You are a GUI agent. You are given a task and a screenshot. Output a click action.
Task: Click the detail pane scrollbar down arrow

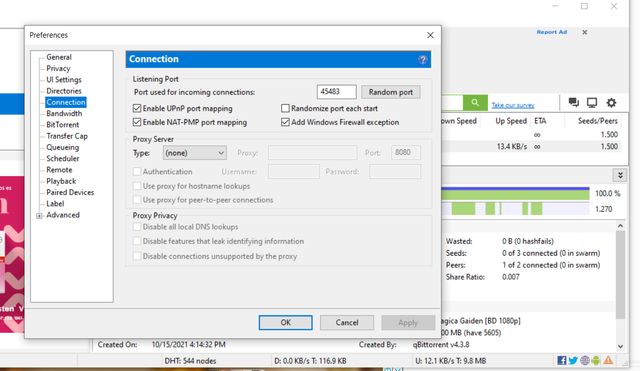[620, 347]
